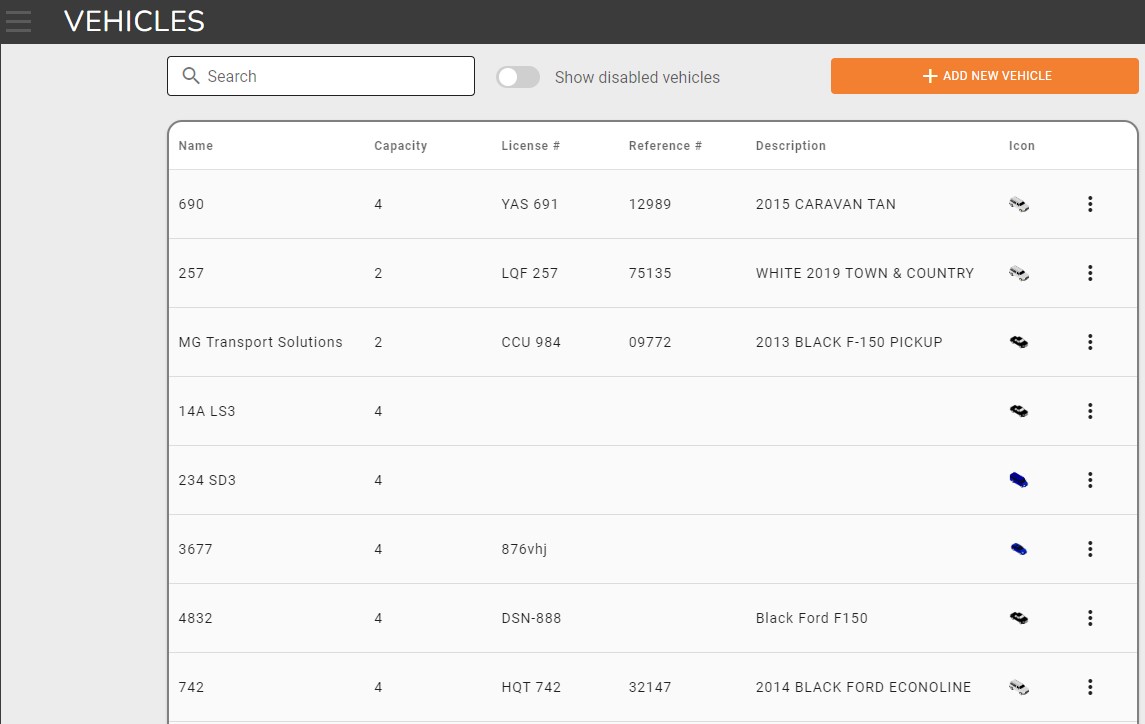The height and width of the screenshot is (724, 1145).
Task: Open the hamburger navigation menu
Action: (18, 21)
